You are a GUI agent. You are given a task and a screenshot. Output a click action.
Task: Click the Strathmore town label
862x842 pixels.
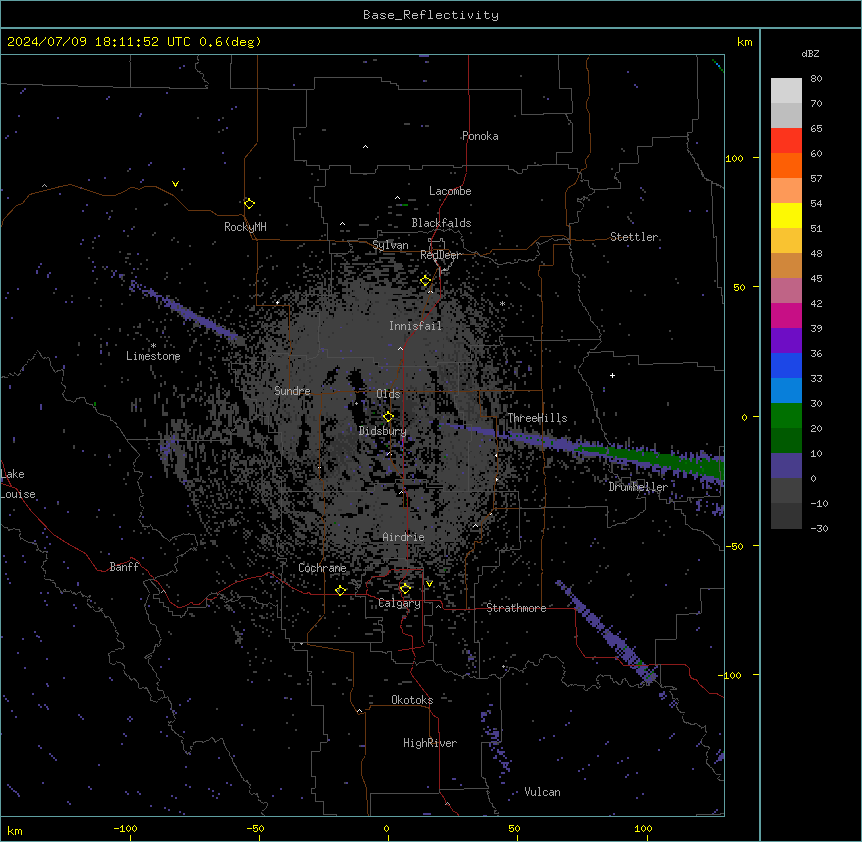[516, 608]
